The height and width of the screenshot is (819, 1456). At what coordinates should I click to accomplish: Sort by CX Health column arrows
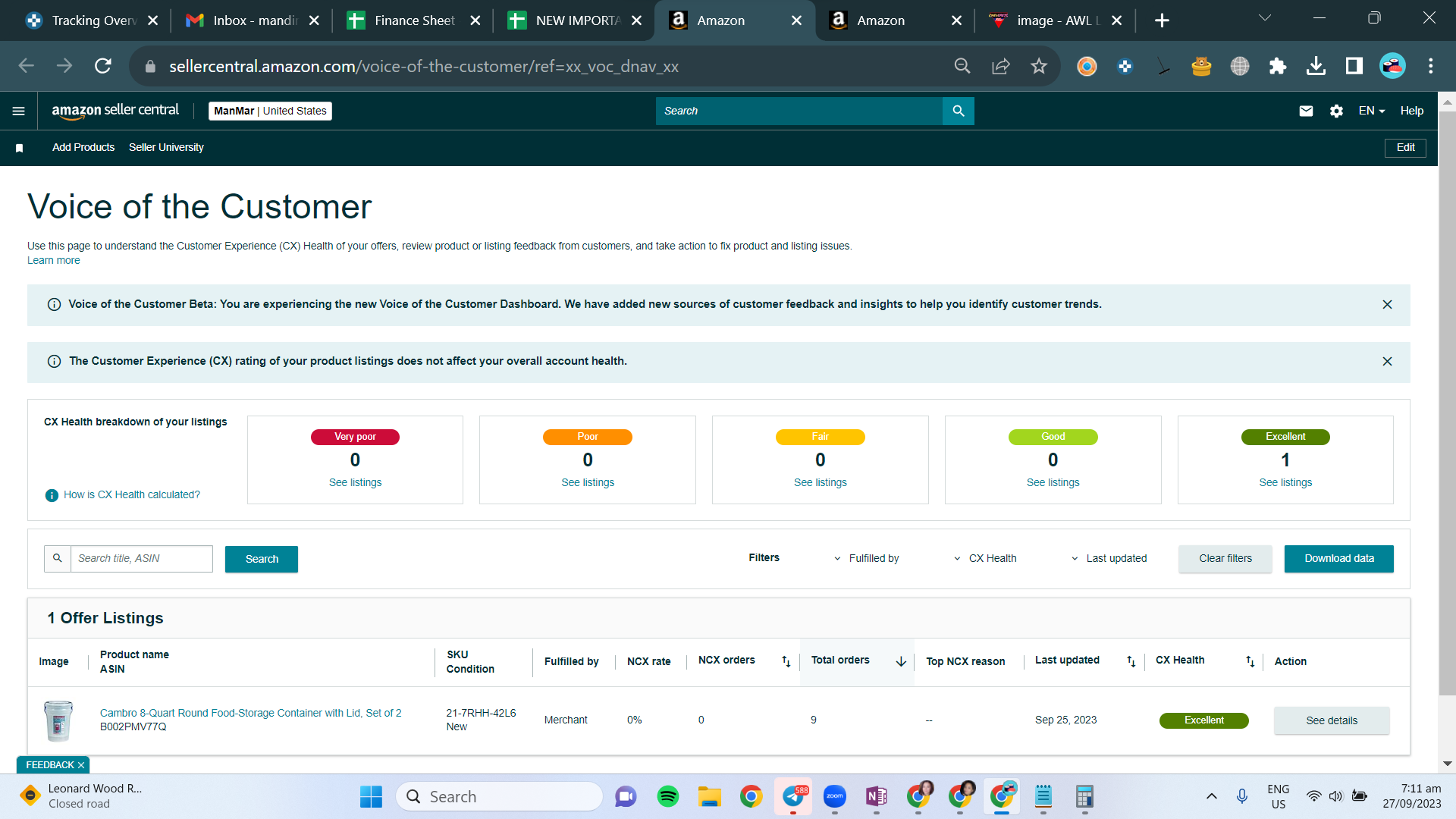(x=1250, y=661)
